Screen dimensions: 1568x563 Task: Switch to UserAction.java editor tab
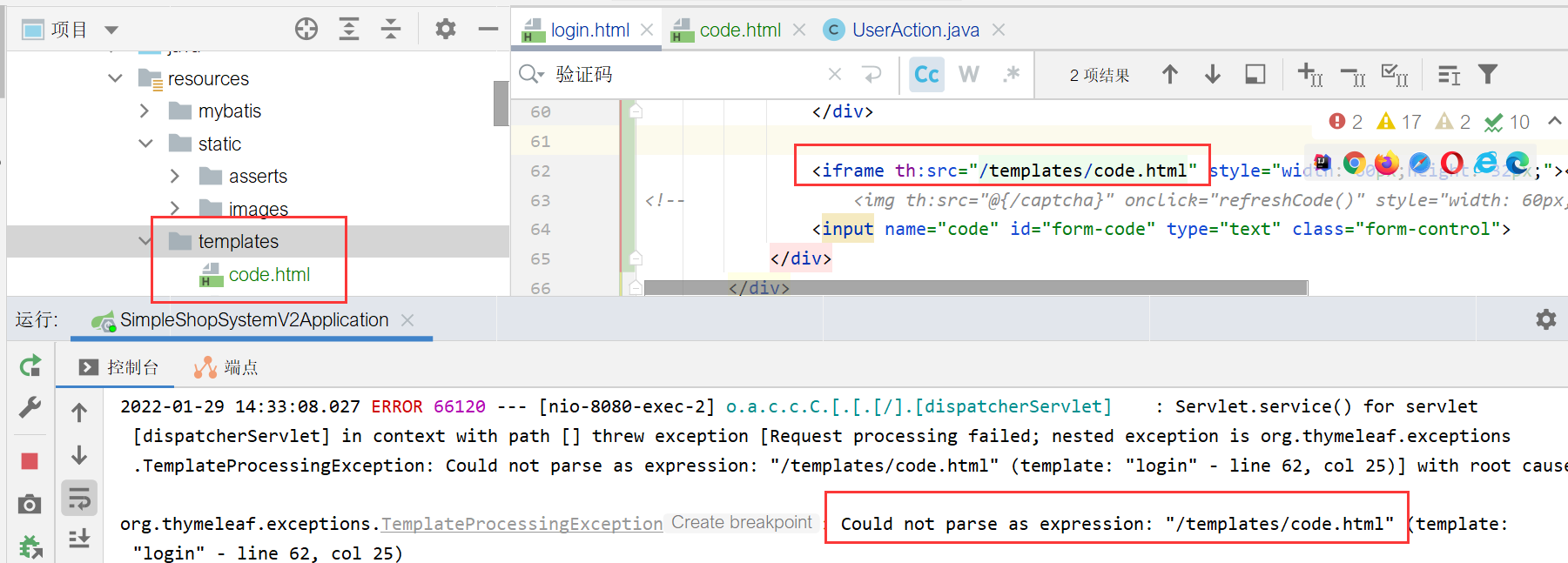(x=915, y=30)
